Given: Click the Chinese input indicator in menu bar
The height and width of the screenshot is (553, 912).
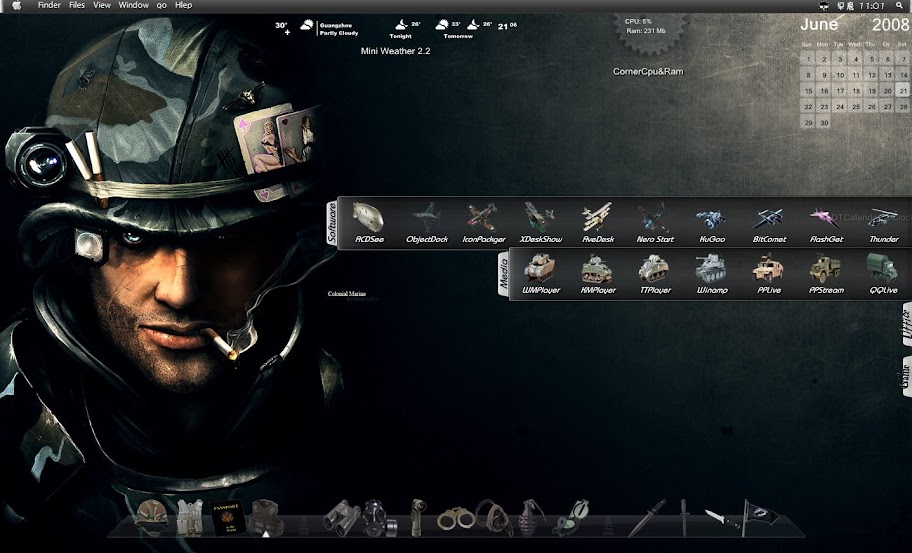Looking at the screenshot, I should coord(846,6).
